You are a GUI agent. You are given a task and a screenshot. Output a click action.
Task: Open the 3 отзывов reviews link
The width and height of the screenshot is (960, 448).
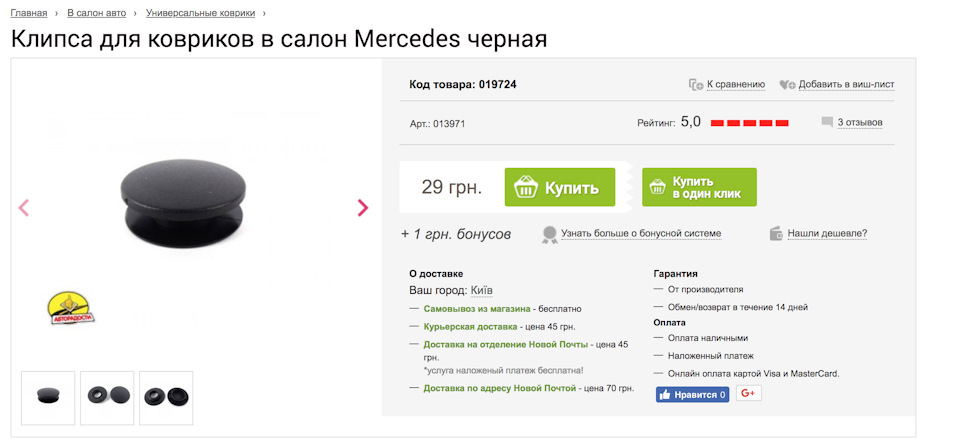click(860, 122)
